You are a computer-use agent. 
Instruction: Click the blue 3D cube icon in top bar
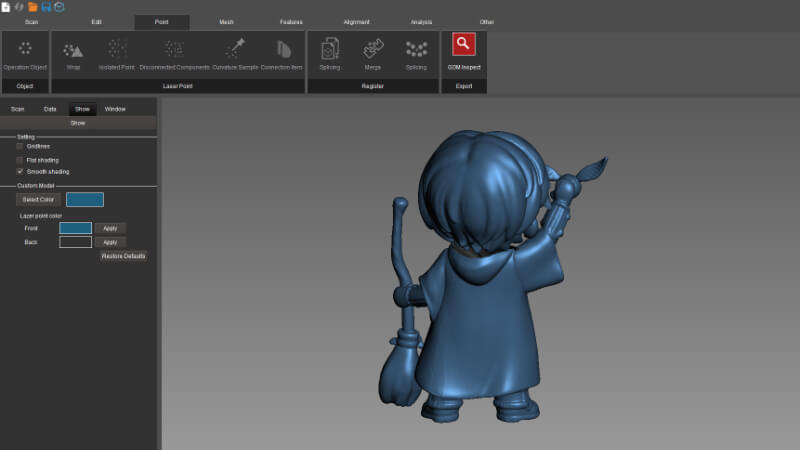pos(59,7)
